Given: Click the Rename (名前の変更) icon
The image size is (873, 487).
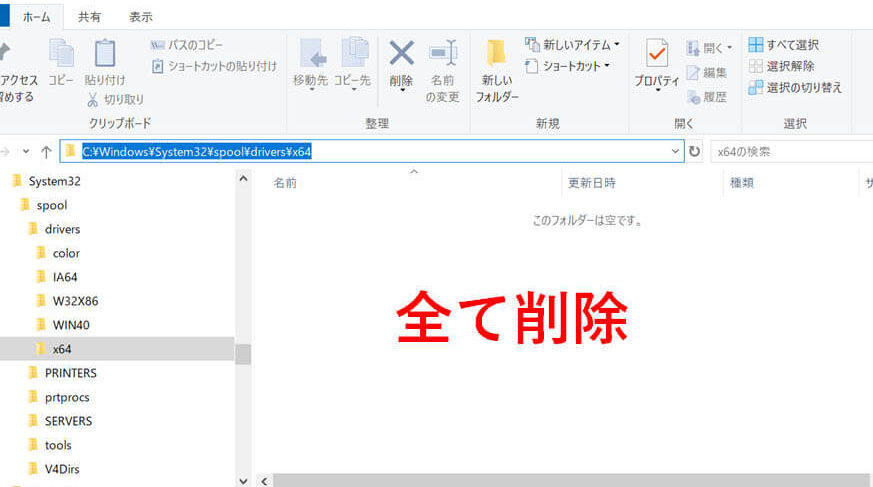Looking at the screenshot, I should (x=443, y=55).
